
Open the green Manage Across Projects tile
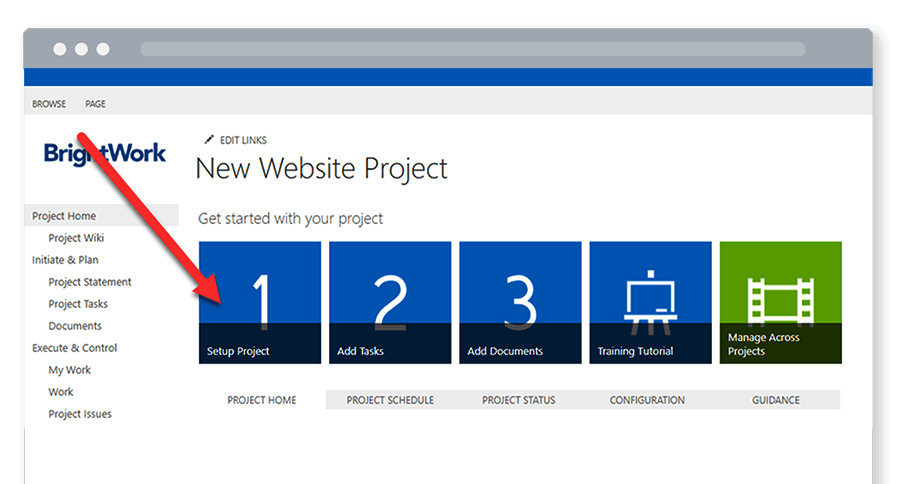[780, 302]
